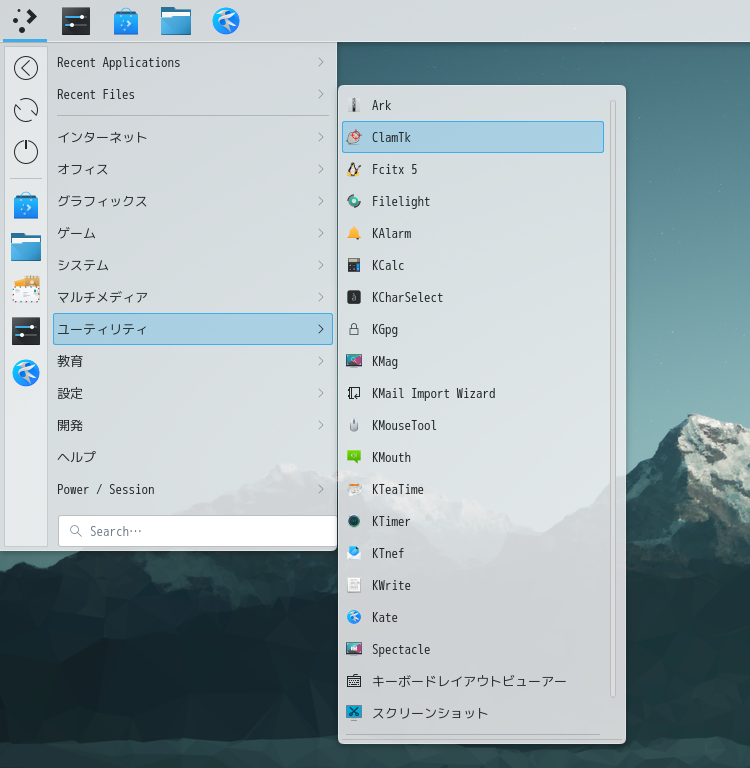Open キーボードレイアウトビューアー keyboard viewer

pyautogui.click(x=473, y=681)
